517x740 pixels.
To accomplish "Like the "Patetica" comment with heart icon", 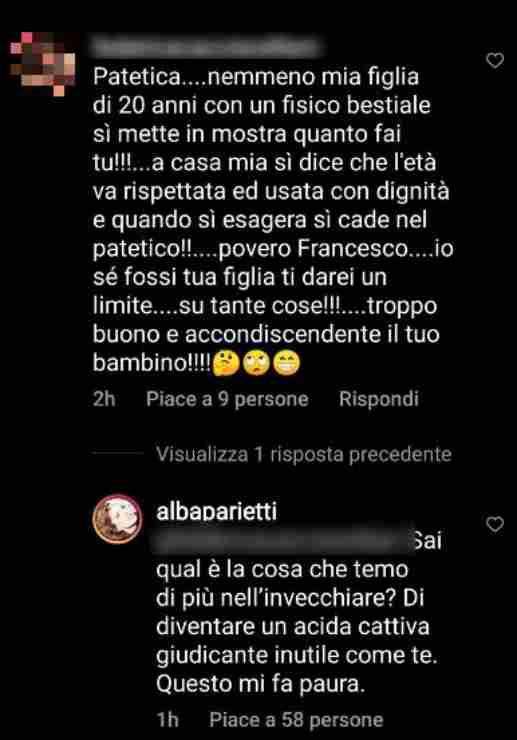I will [x=495, y=60].
